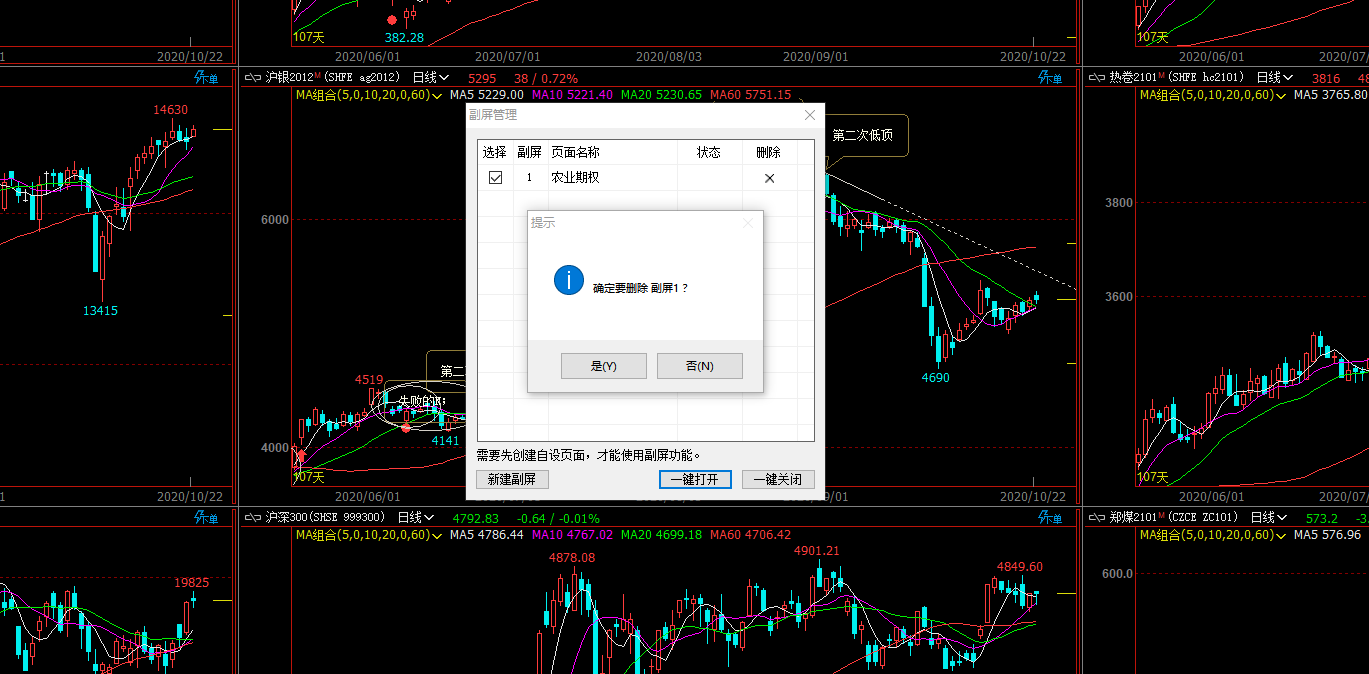
Task: Click link icon beside 沪深300 title
Action: (x=253, y=518)
